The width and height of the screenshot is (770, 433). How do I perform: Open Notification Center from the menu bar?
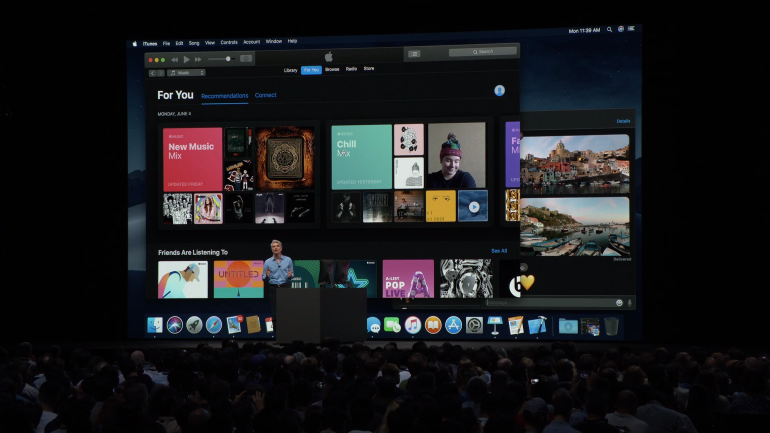632,28
